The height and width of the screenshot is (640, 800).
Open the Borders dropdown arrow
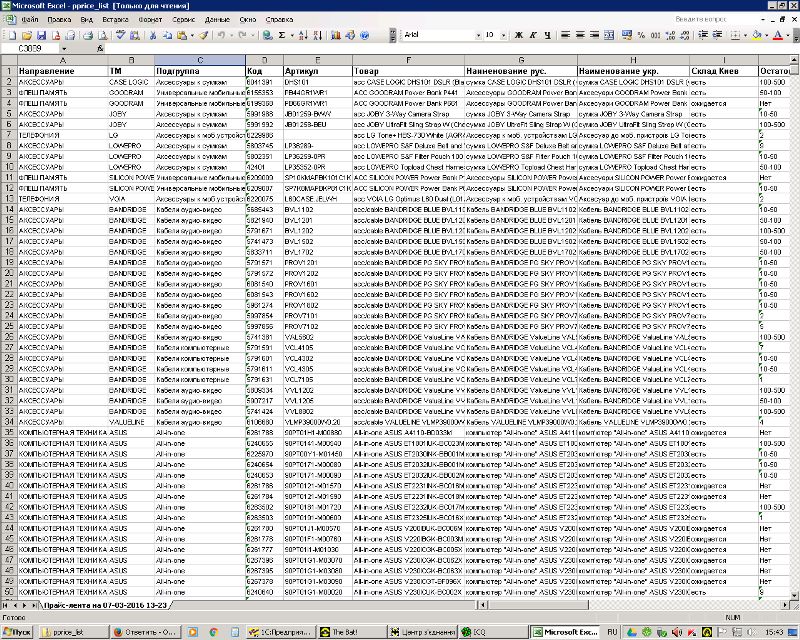(745, 35)
